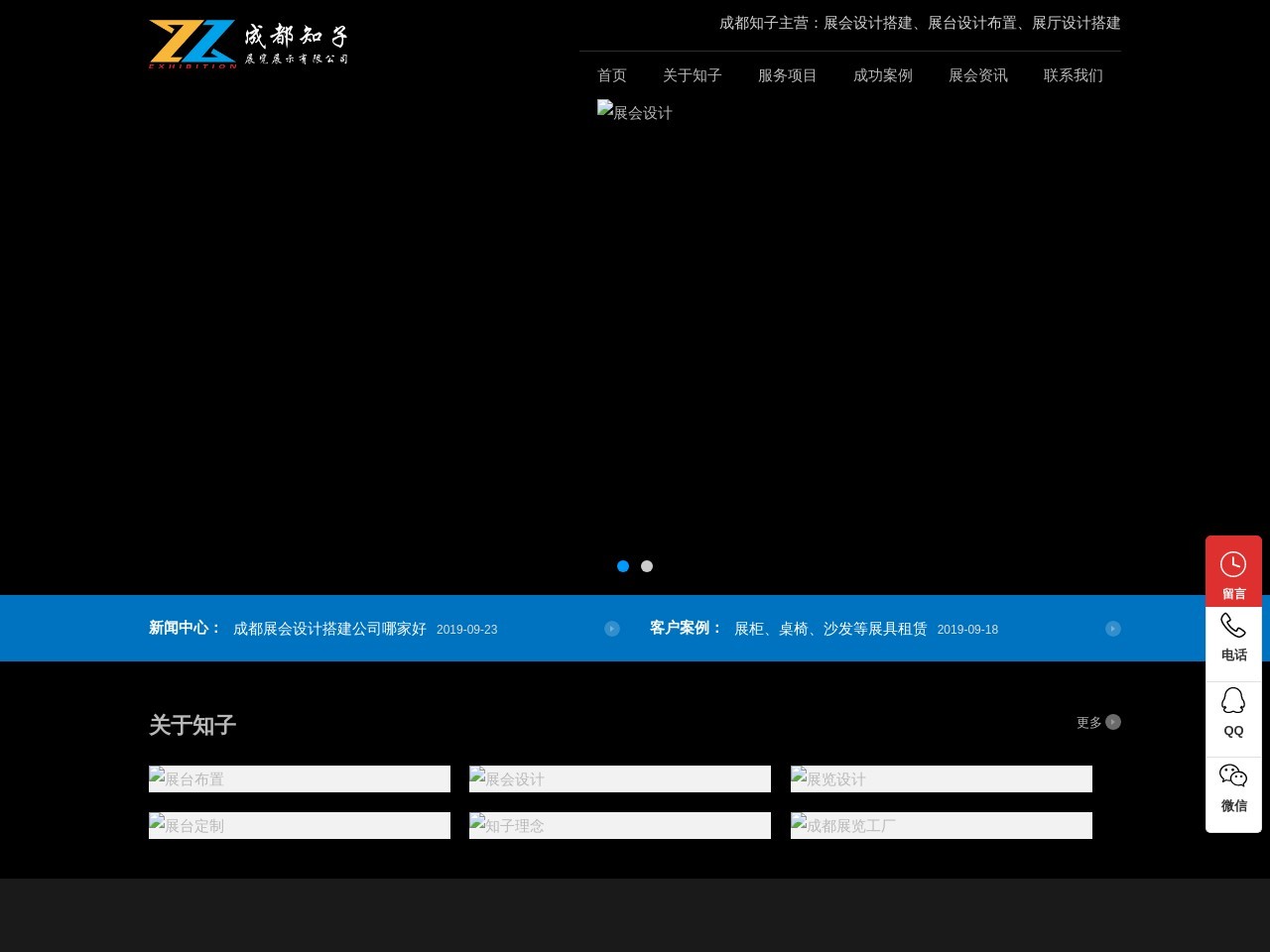
Task: Select the first carousel dot indicator
Action: click(x=623, y=566)
